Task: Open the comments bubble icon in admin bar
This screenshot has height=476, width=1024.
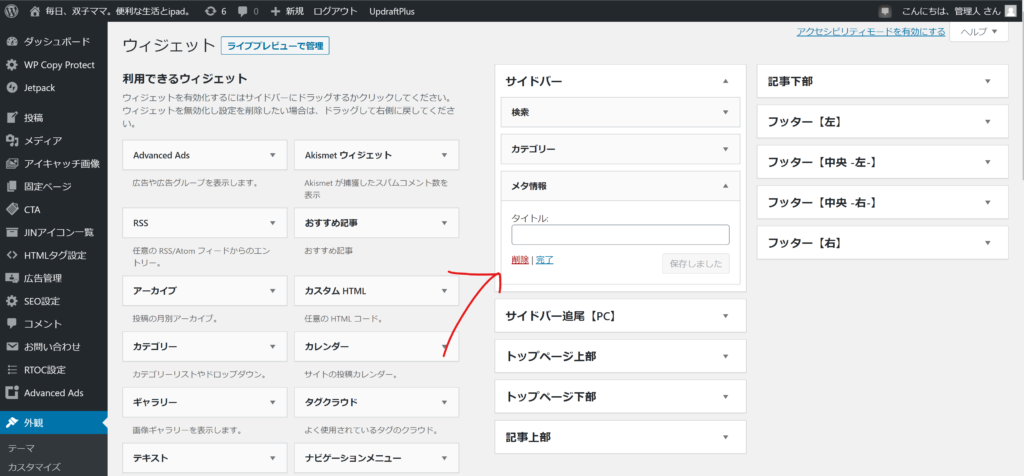Action: (243, 11)
